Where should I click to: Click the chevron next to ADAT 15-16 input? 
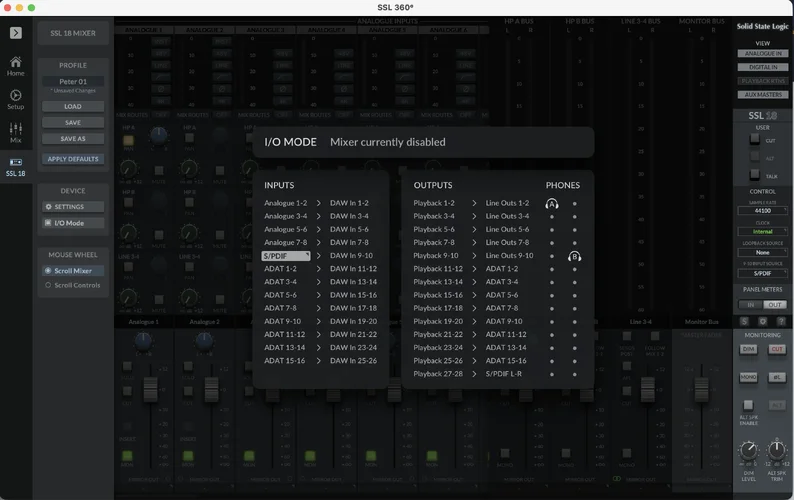319,361
